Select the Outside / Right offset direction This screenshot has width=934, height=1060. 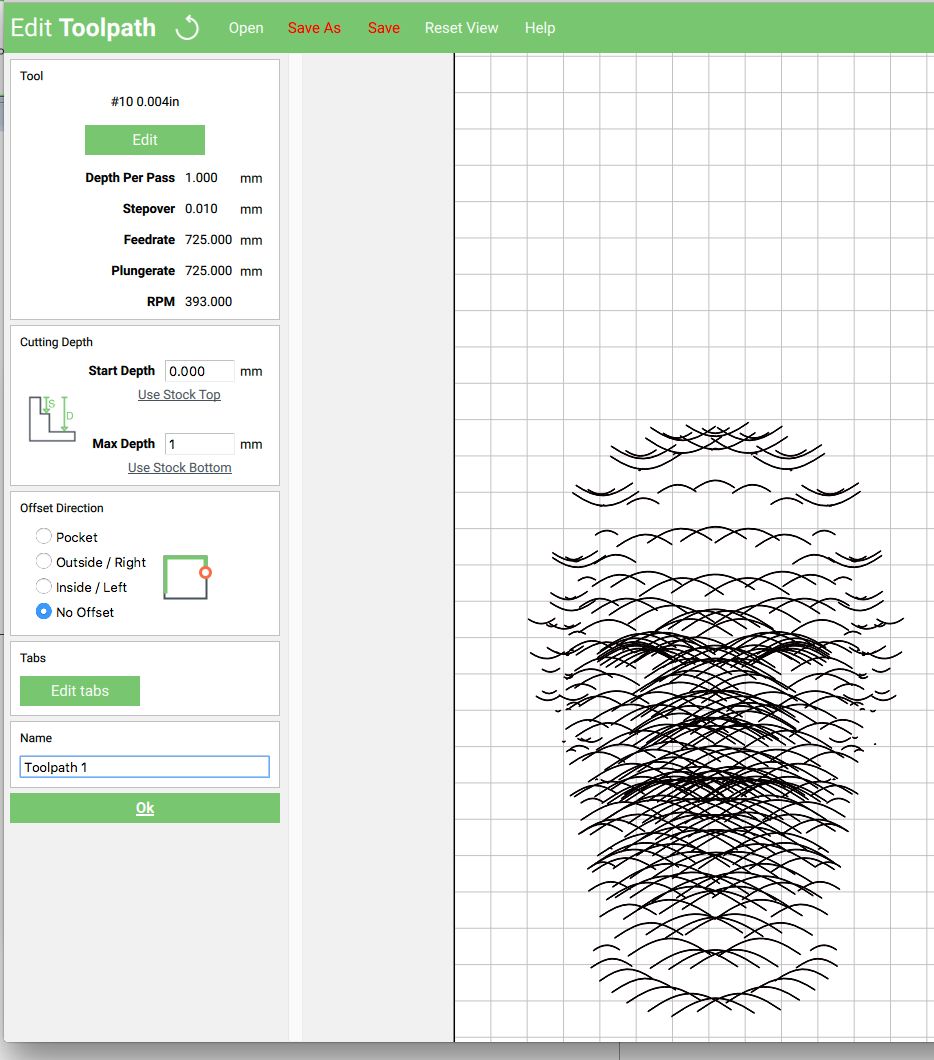tap(43, 561)
